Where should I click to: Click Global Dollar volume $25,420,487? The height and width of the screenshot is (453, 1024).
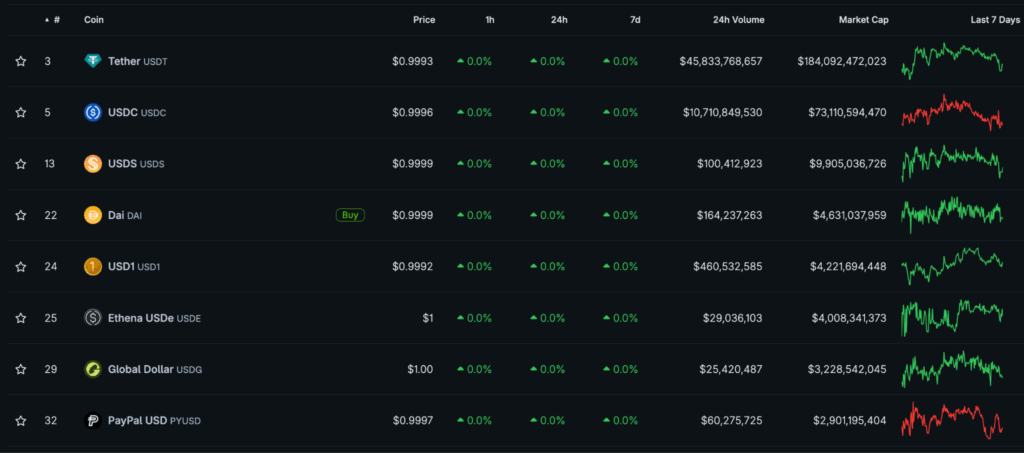731,369
